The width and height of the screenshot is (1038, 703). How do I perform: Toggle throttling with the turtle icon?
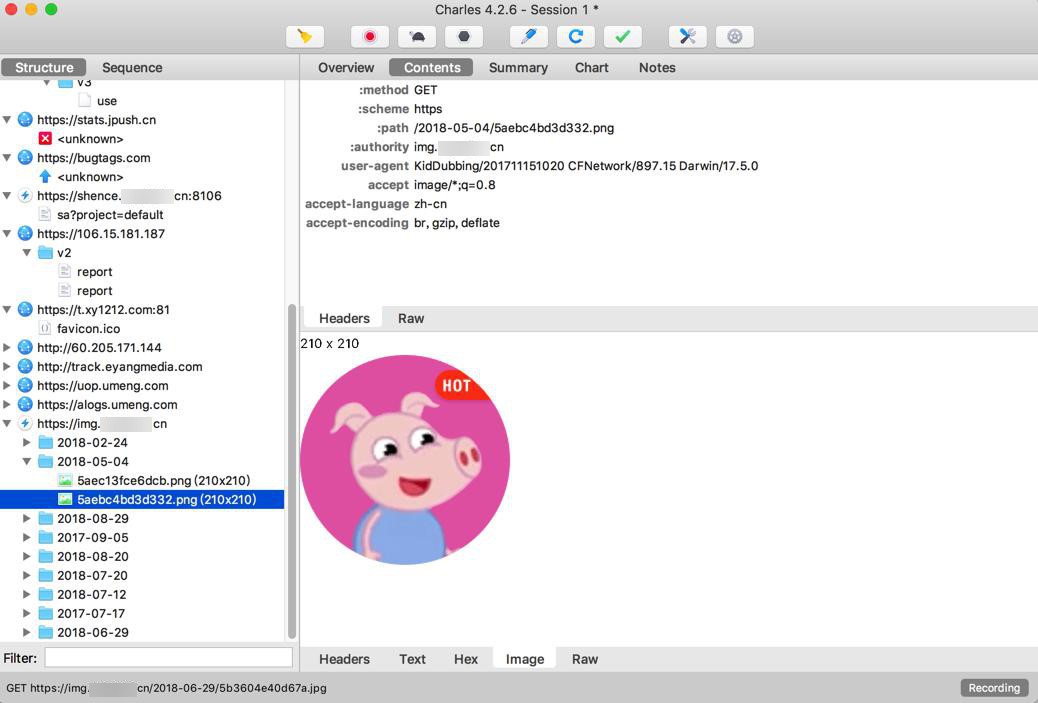(417, 36)
